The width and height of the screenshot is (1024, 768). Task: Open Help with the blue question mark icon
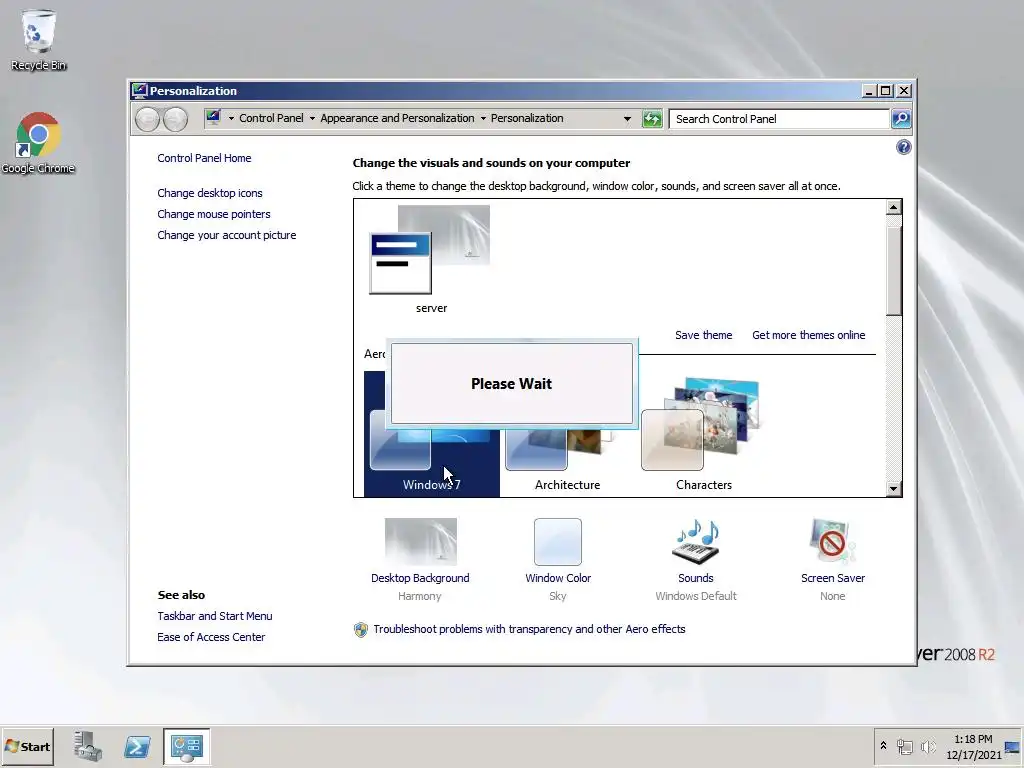tap(903, 148)
